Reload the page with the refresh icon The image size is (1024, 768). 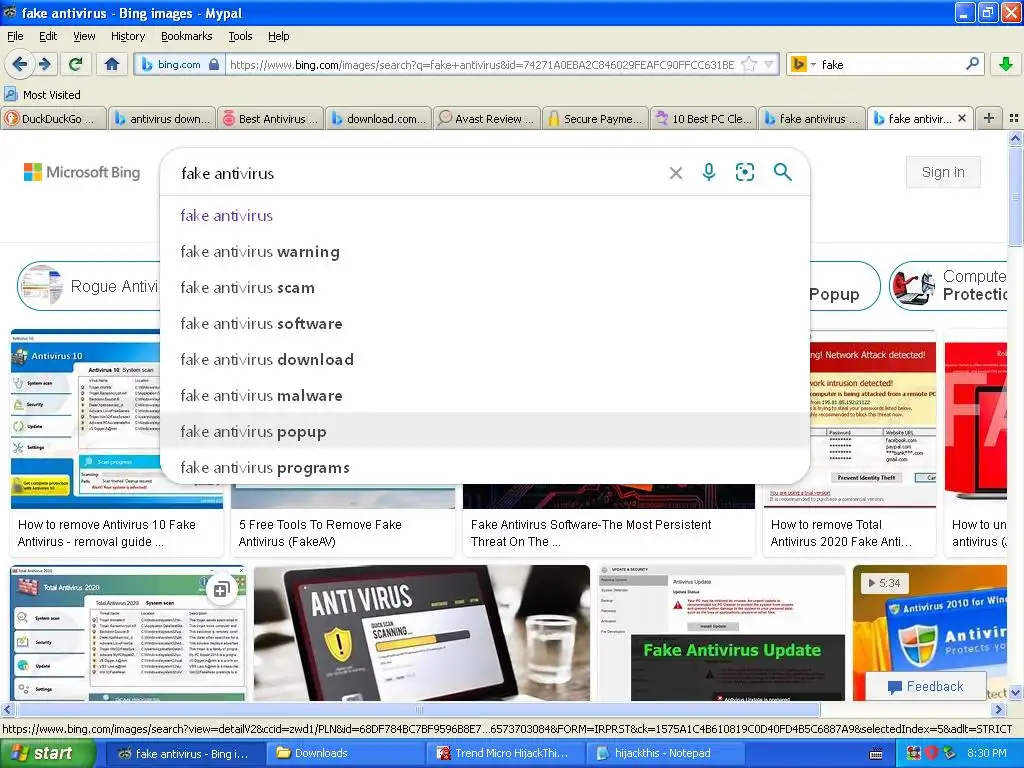coord(75,64)
